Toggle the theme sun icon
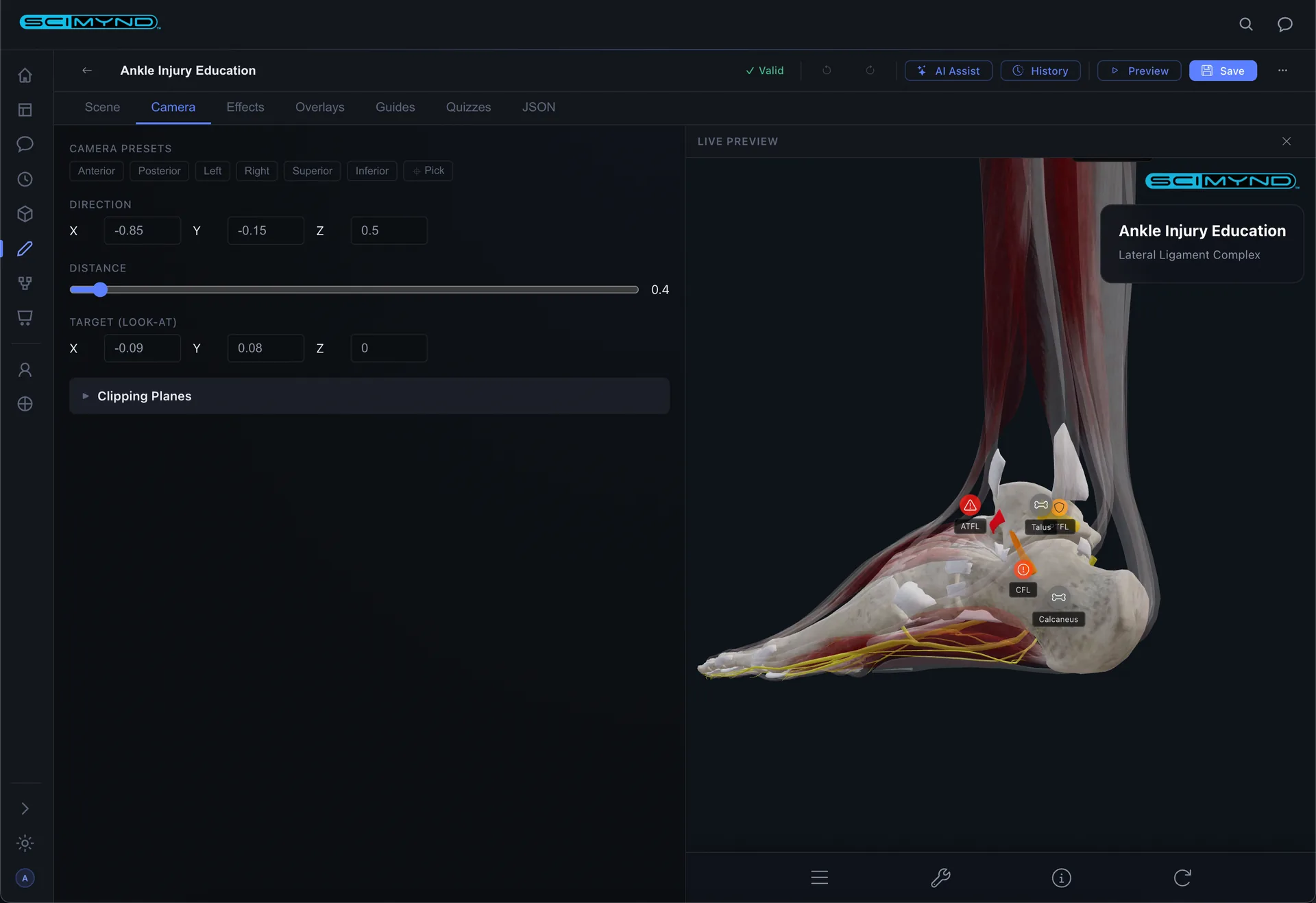Viewport: 1316px width, 903px height. tap(25, 843)
